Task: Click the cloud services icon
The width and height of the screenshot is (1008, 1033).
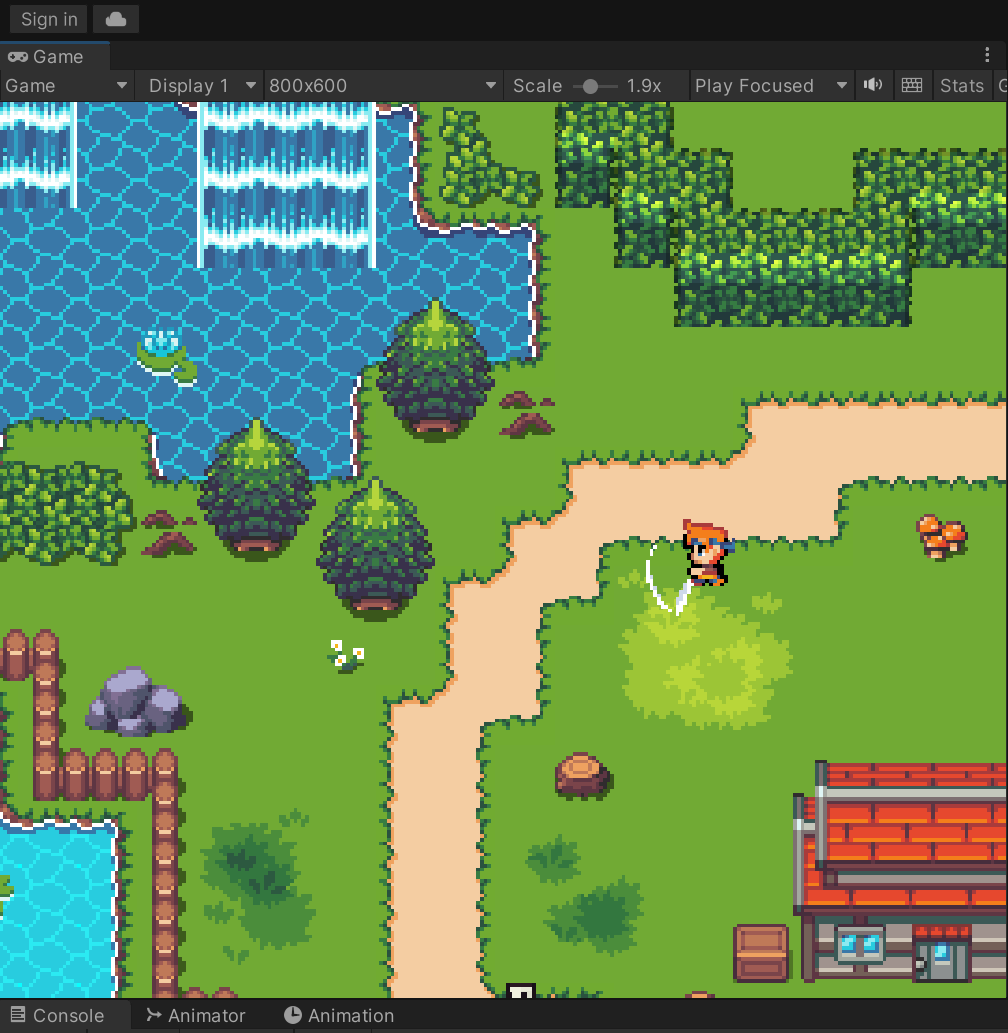Action: point(116,19)
